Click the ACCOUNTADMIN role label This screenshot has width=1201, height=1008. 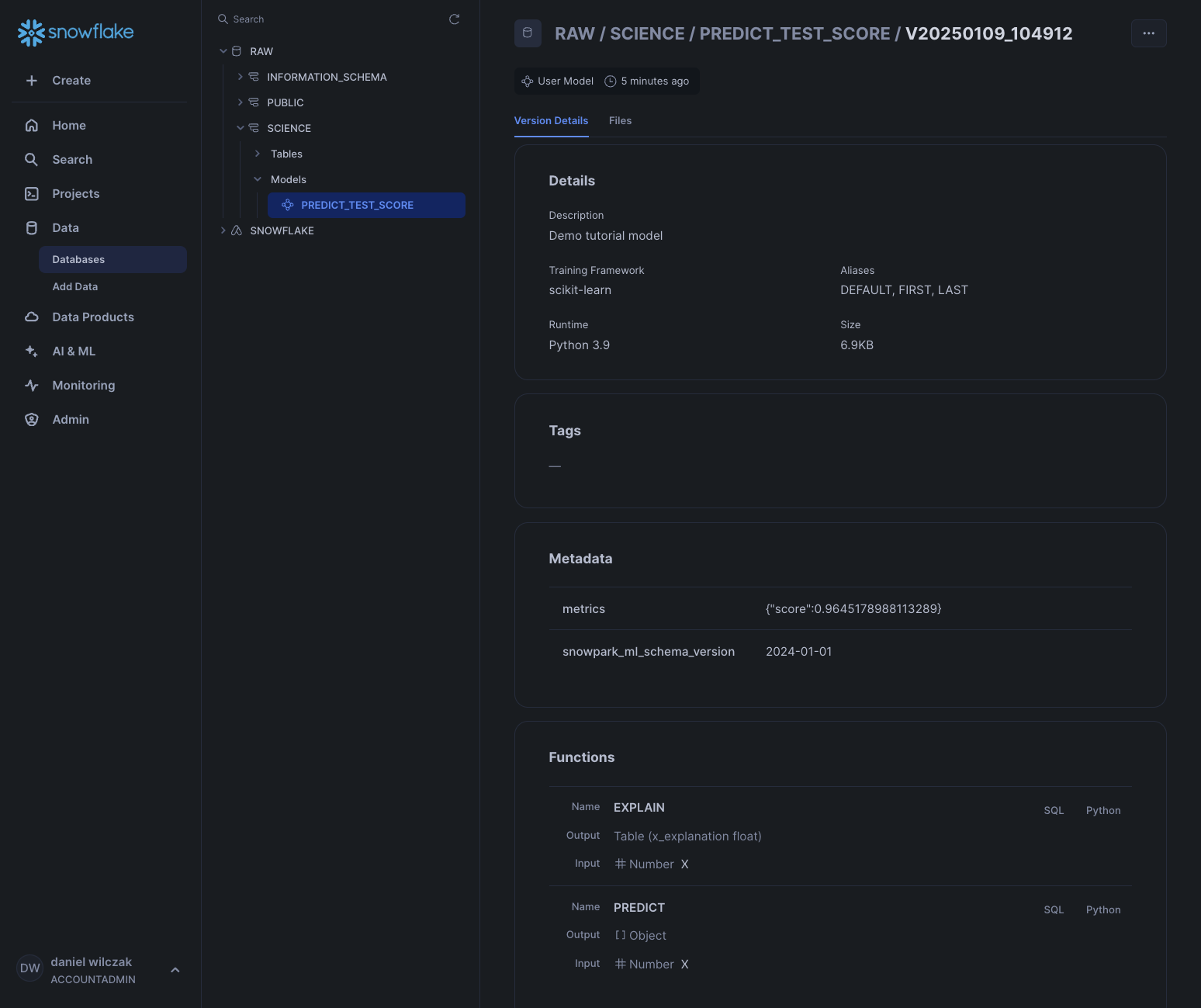click(x=93, y=980)
